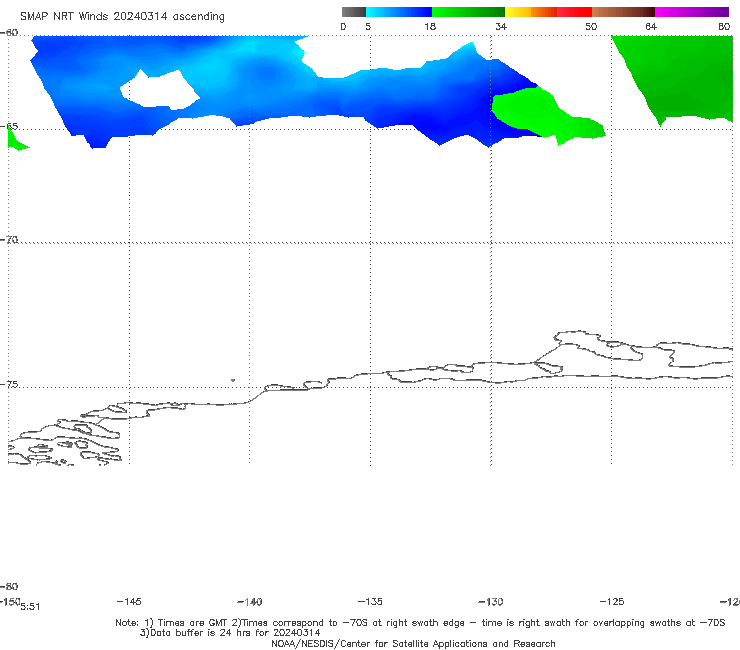Click color bar label 50
The width and height of the screenshot is (740, 650).
click(x=591, y=26)
